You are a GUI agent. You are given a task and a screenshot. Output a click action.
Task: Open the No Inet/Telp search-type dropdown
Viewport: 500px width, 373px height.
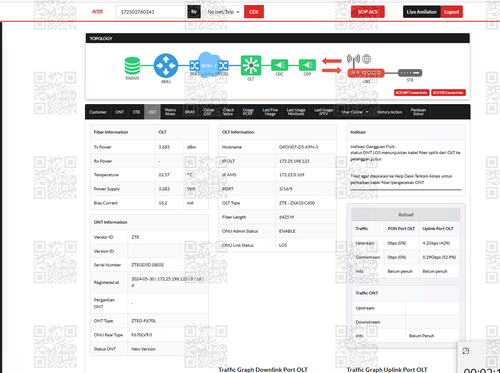223,12
